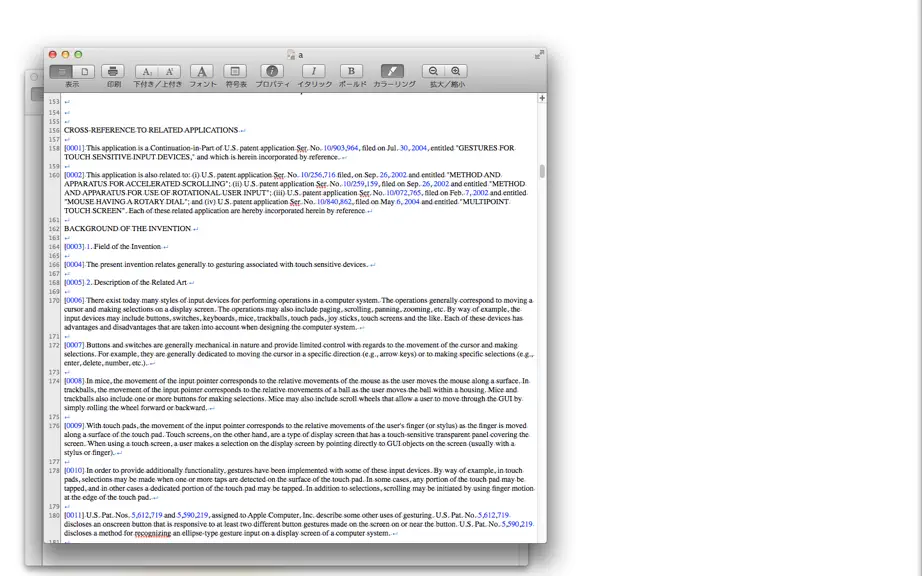The image size is (922, 576).
Task: Apply subscript formatting (下付き)
Action: (146, 72)
